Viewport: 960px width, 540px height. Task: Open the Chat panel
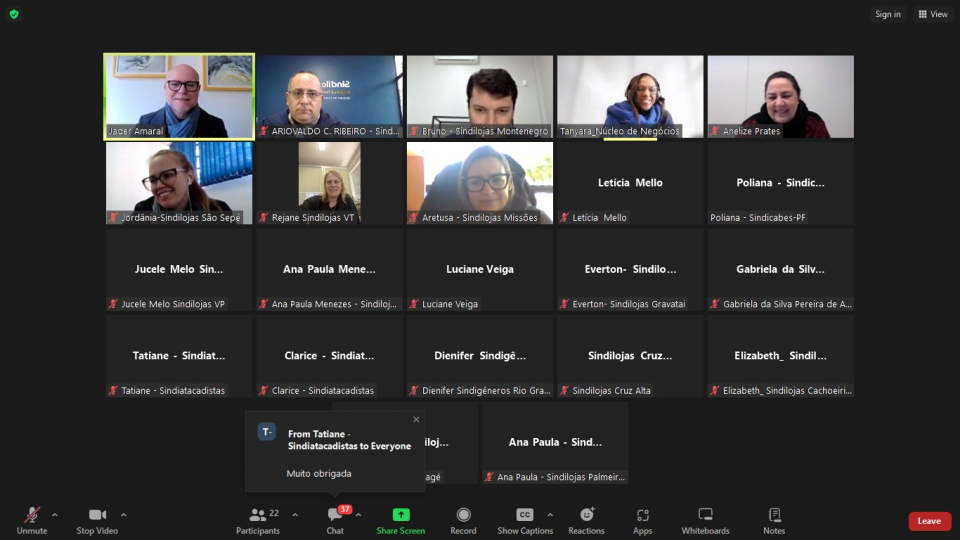(x=335, y=519)
